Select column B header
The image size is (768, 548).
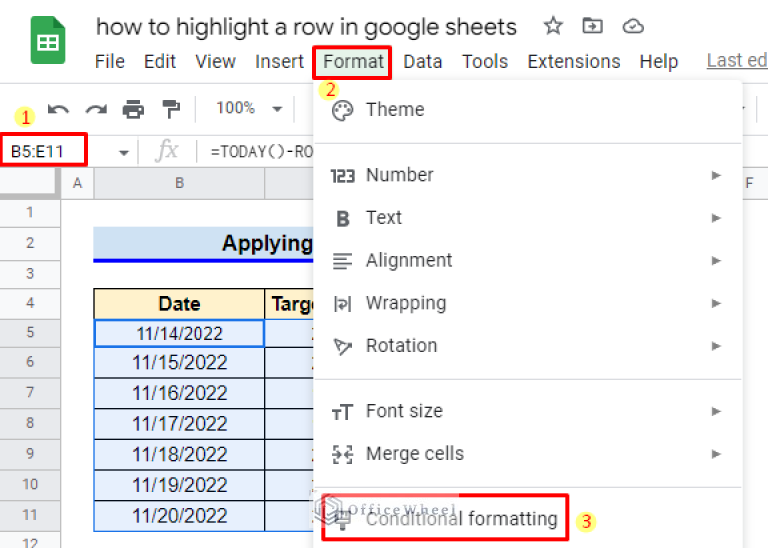(x=179, y=183)
